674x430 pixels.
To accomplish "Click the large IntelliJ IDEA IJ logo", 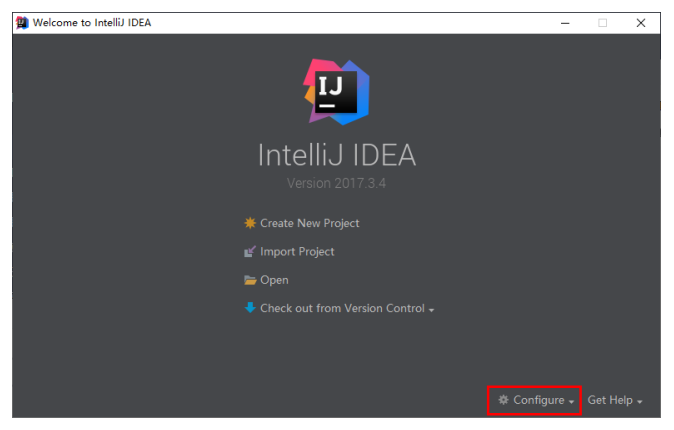I will (337, 92).
